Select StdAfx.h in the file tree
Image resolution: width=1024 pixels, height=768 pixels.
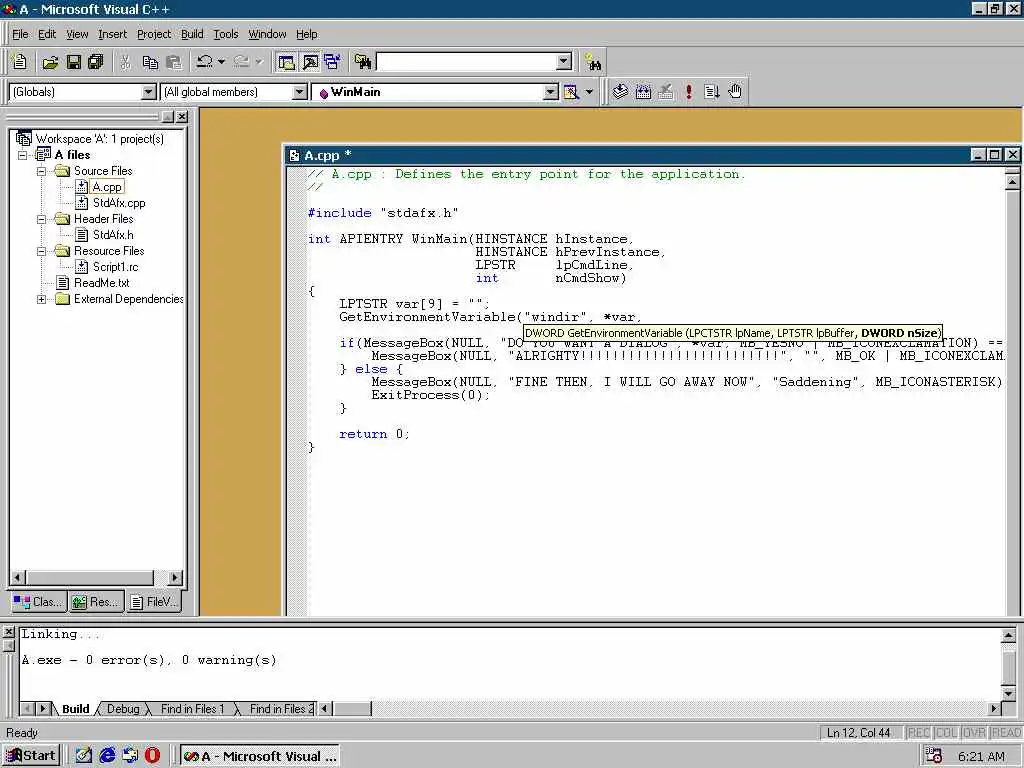point(113,234)
